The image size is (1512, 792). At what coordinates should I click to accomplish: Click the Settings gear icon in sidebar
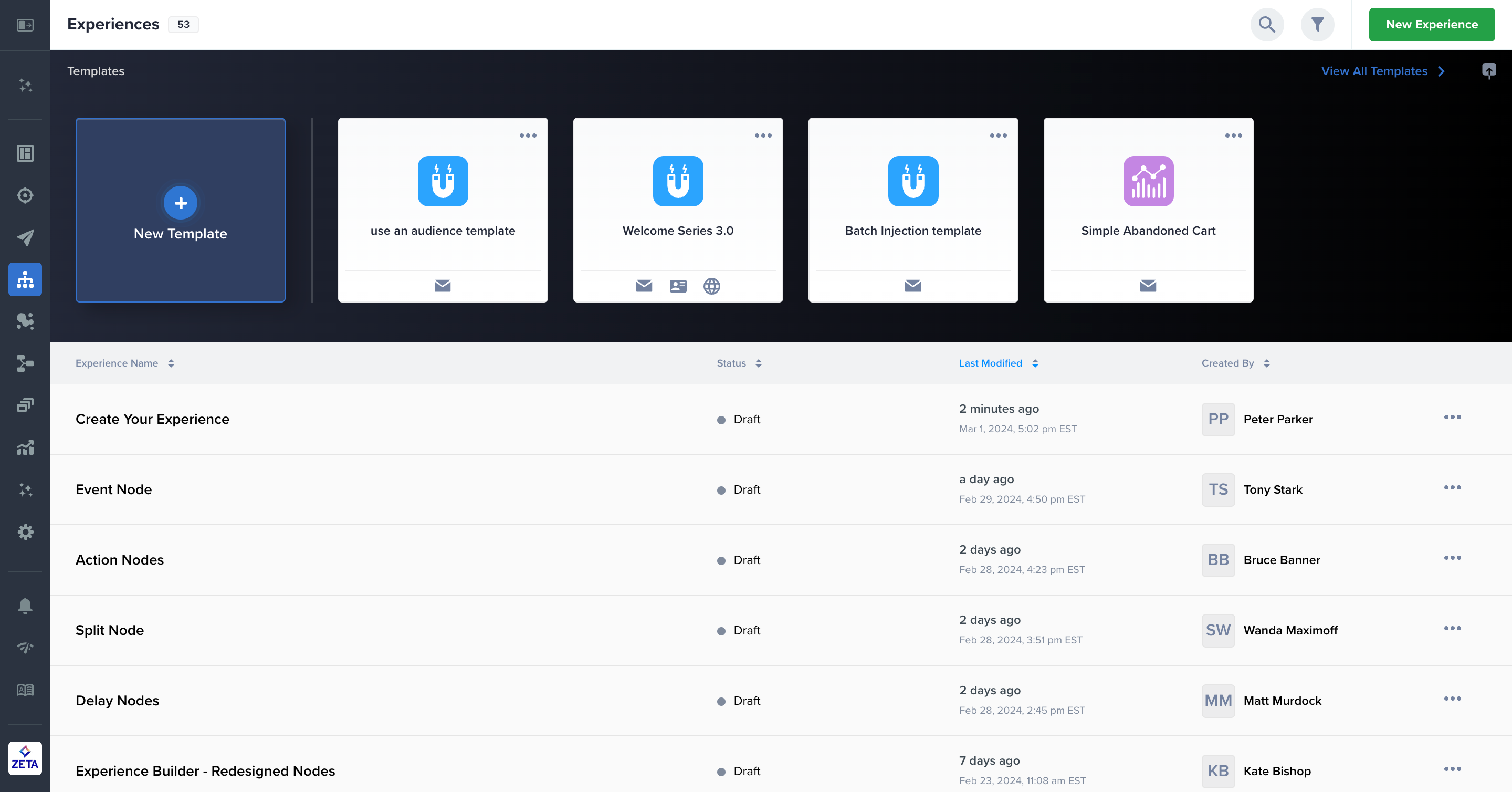pos(25,532)
